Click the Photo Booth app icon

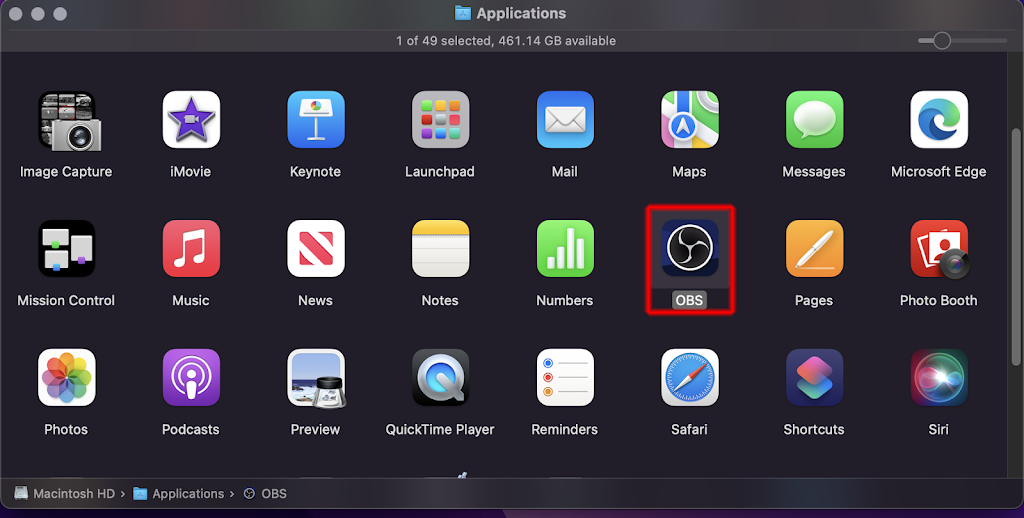938,249
